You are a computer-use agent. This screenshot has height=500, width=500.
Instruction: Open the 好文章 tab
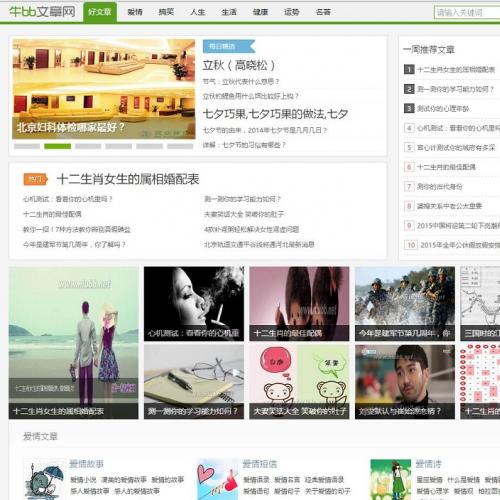[100, 12]
